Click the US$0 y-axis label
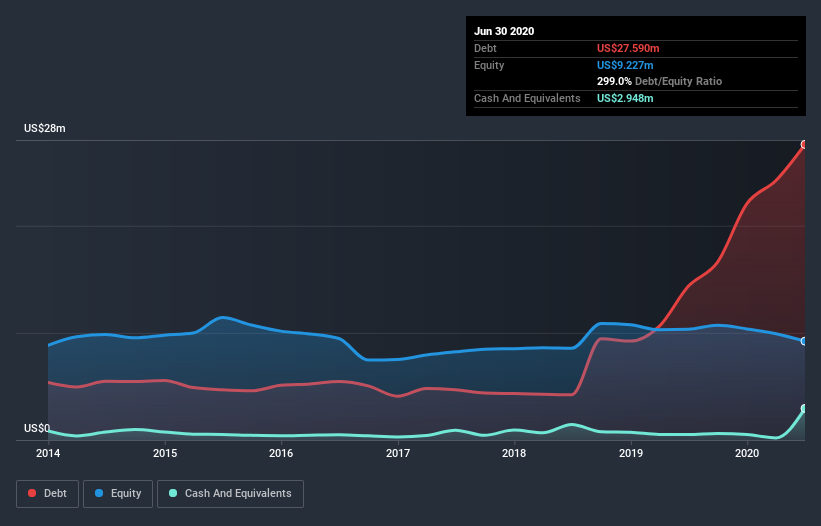Viewport: 821px width, 526px height. pos(37,428)
